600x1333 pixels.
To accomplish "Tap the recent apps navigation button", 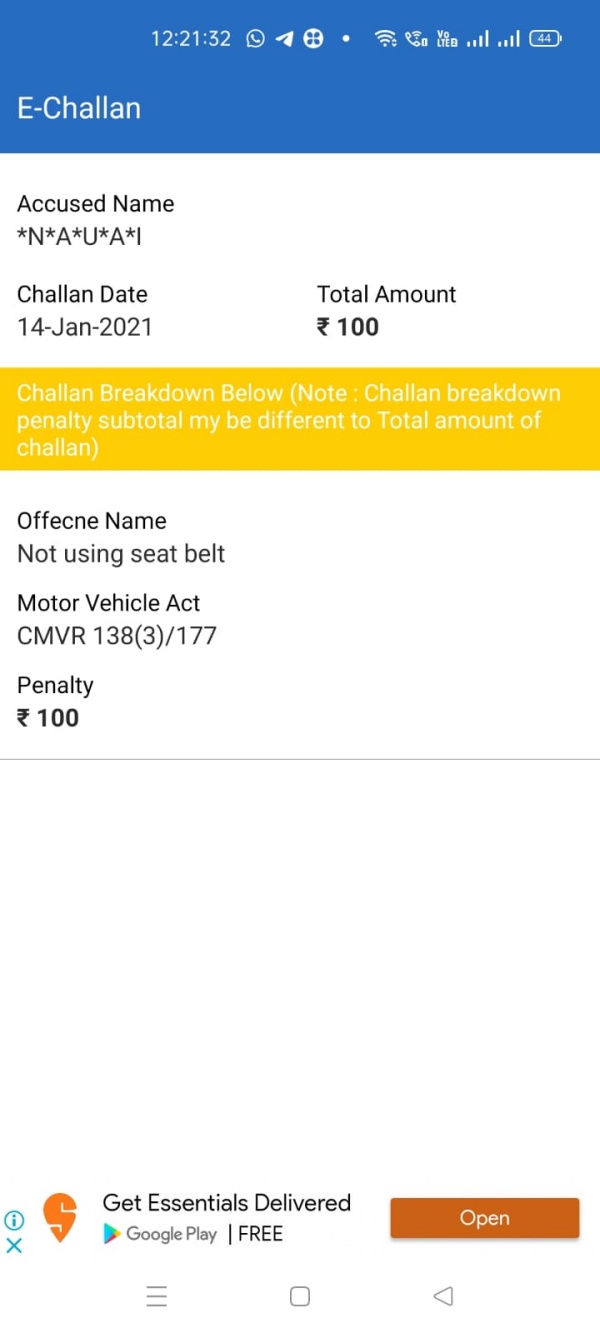I will coord(157,1296).
